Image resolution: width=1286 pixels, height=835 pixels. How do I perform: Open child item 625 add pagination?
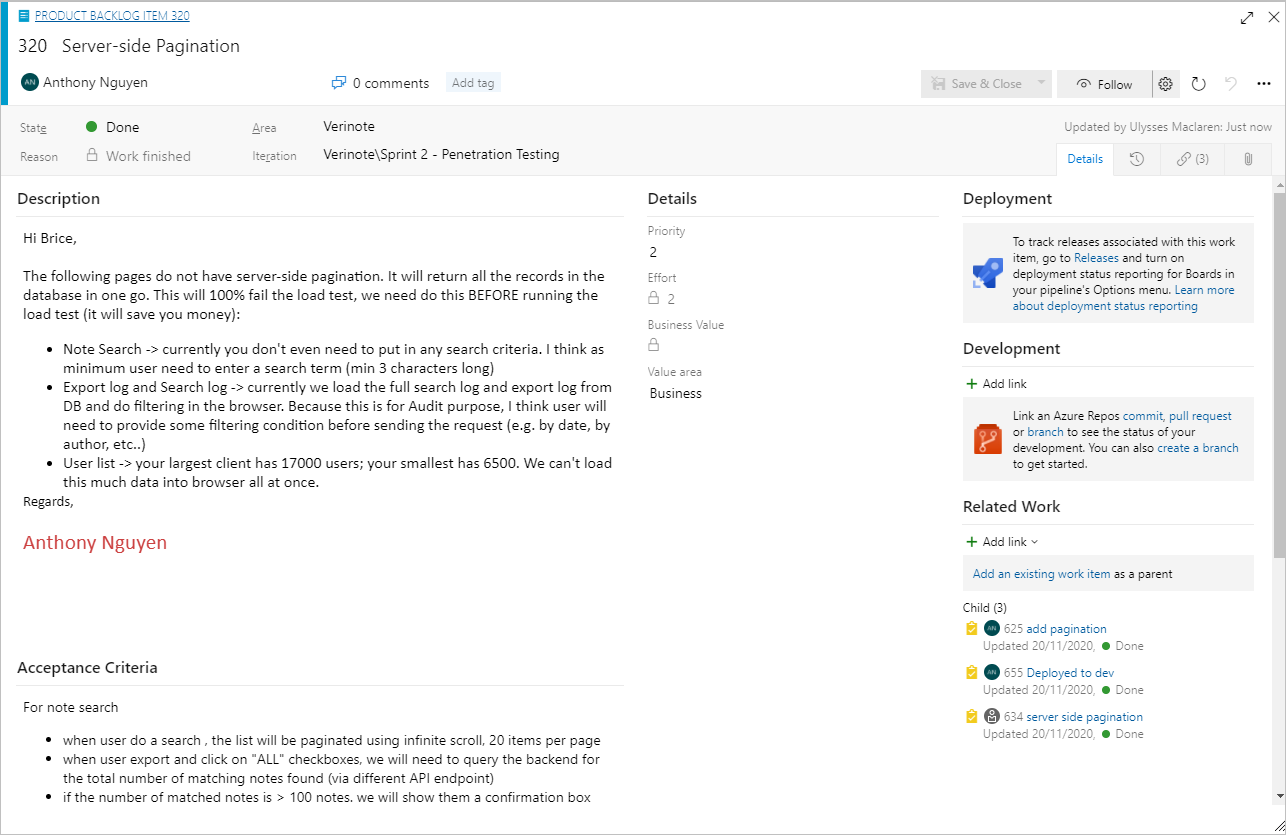[x=1066, y=629]
